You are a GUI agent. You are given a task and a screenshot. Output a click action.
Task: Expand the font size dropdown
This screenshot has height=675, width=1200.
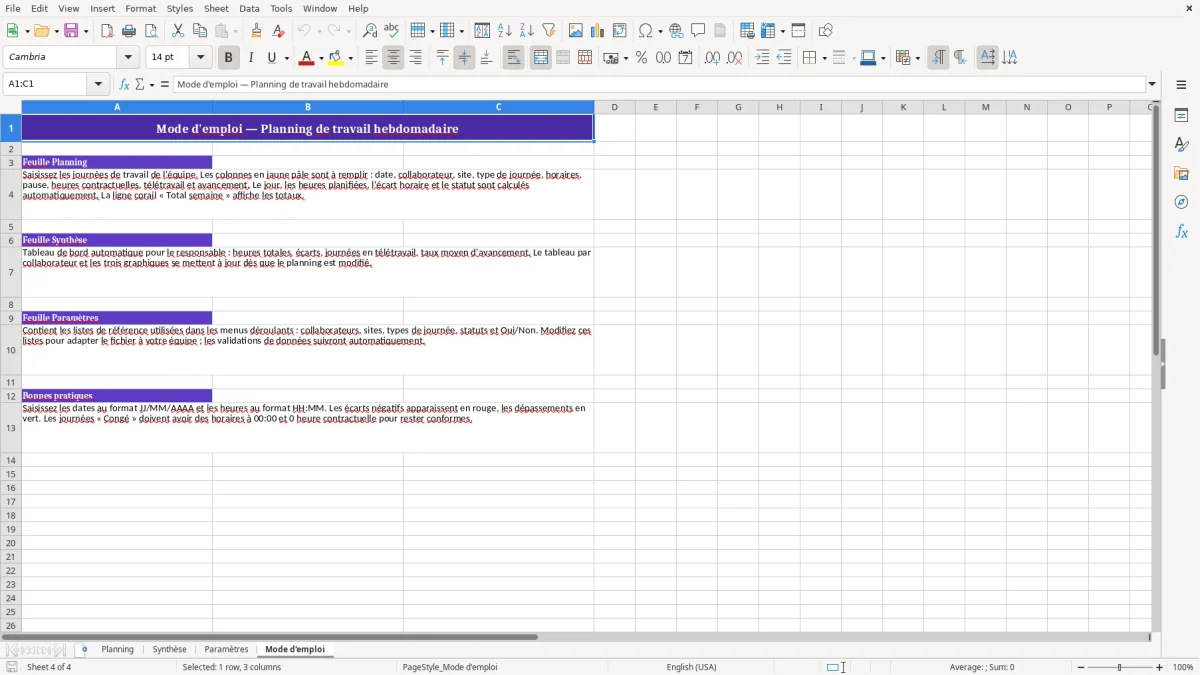[200, 58]
